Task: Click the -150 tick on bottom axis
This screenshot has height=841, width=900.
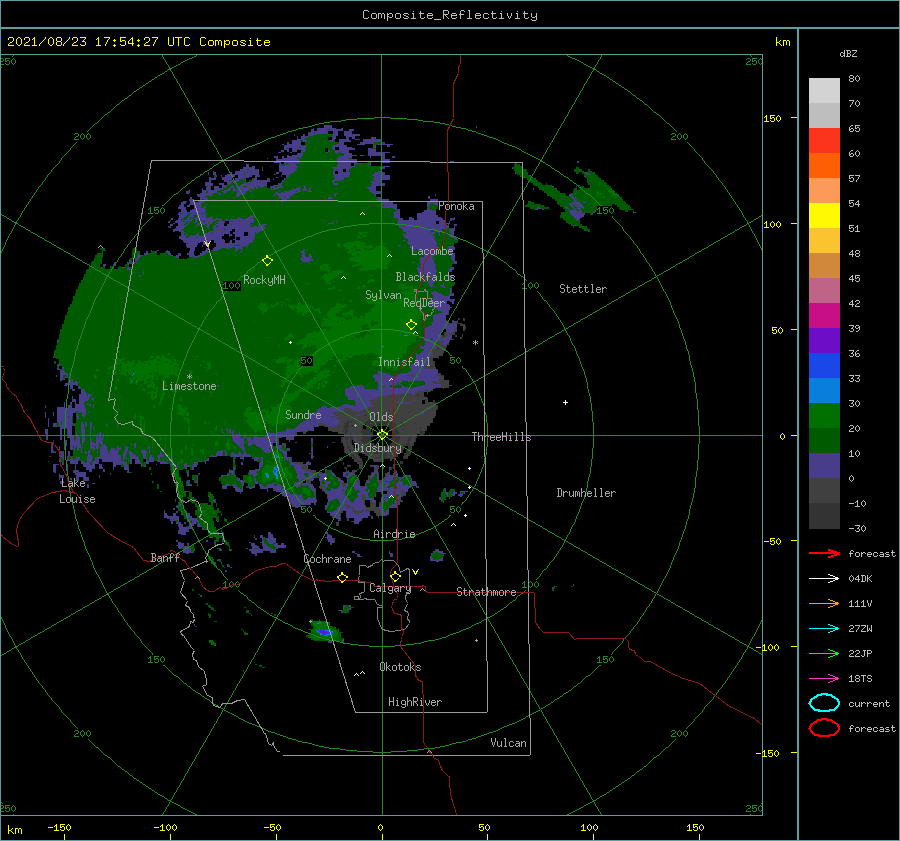Action: coord(59,827)
